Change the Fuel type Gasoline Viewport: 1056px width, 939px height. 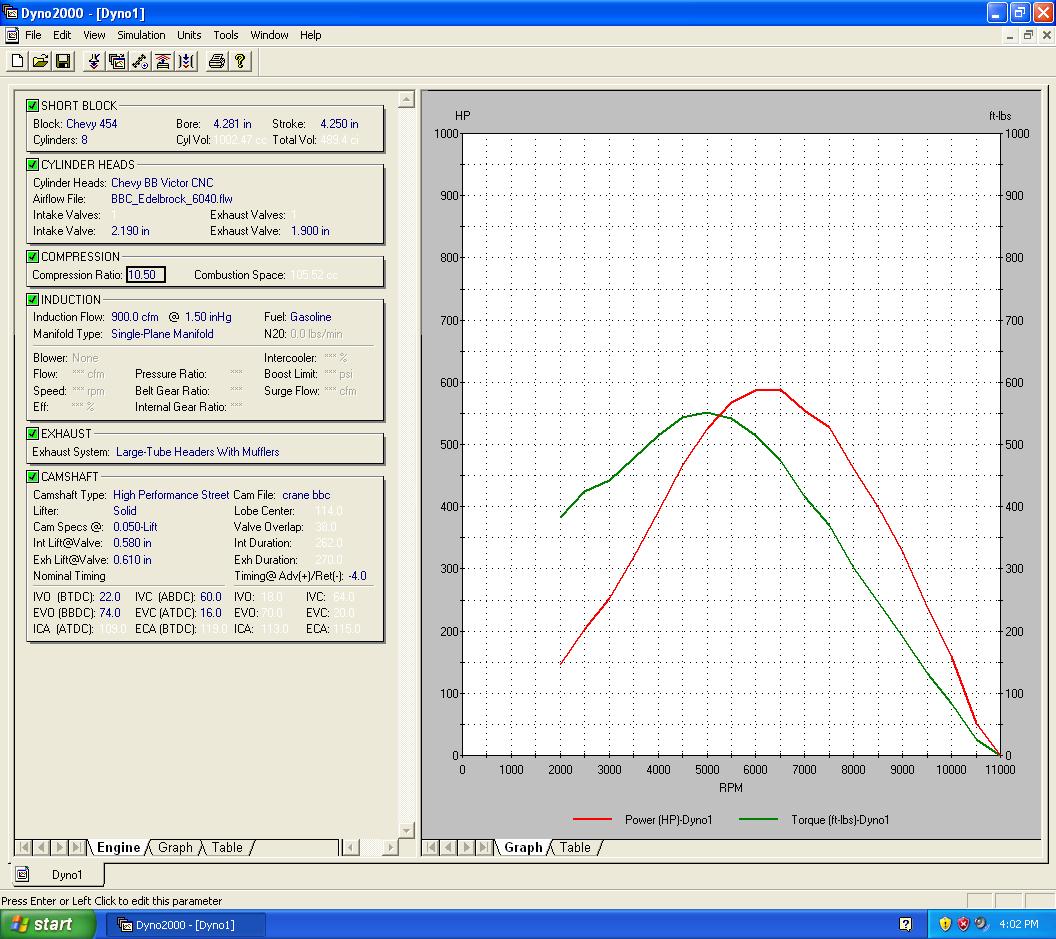tap(310, 317)
